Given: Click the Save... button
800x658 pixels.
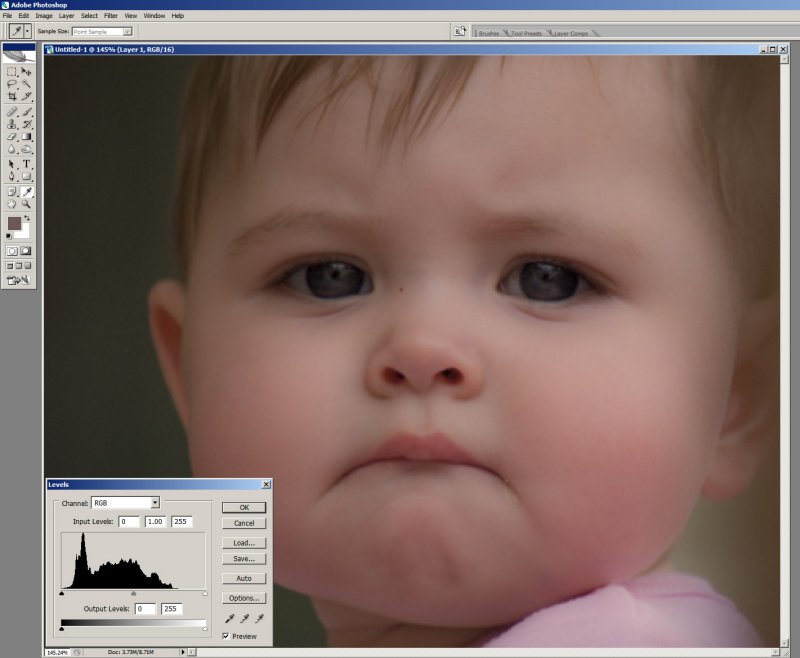Looking at the screenshot, I should 244,559.
